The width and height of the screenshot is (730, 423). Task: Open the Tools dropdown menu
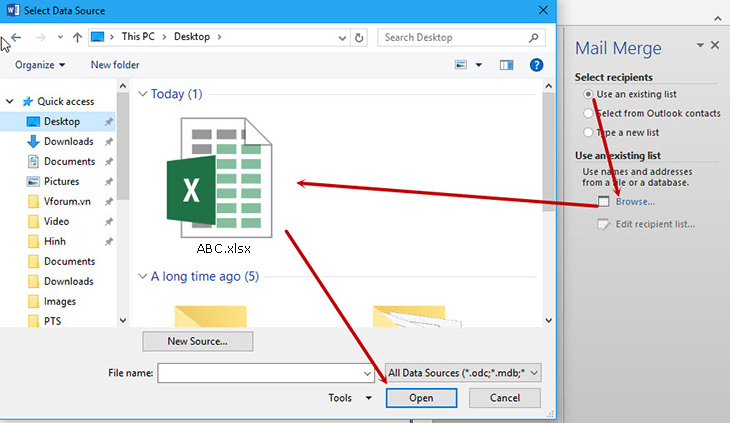coord(349,398)
